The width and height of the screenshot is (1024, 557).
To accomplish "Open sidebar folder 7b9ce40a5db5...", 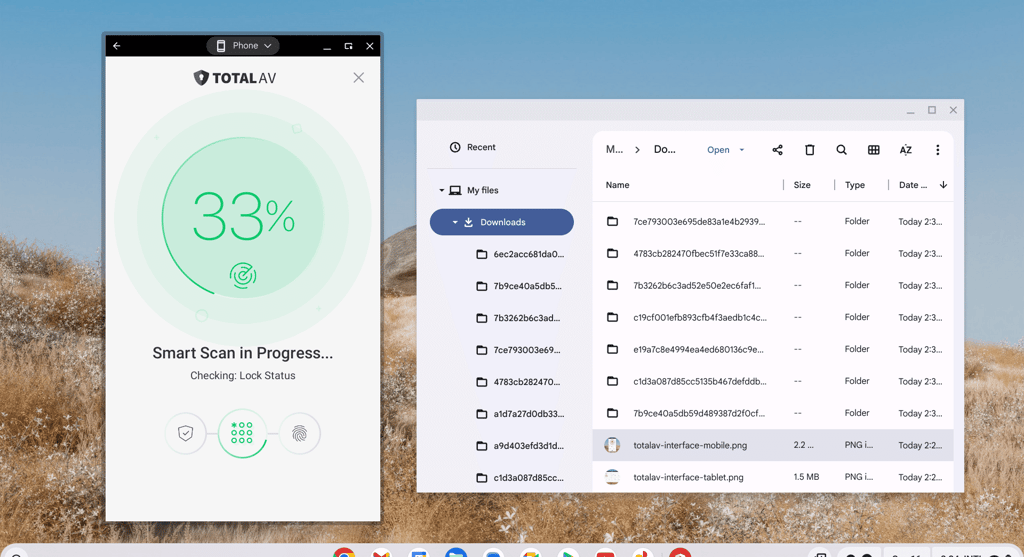I will pos(520,286).
